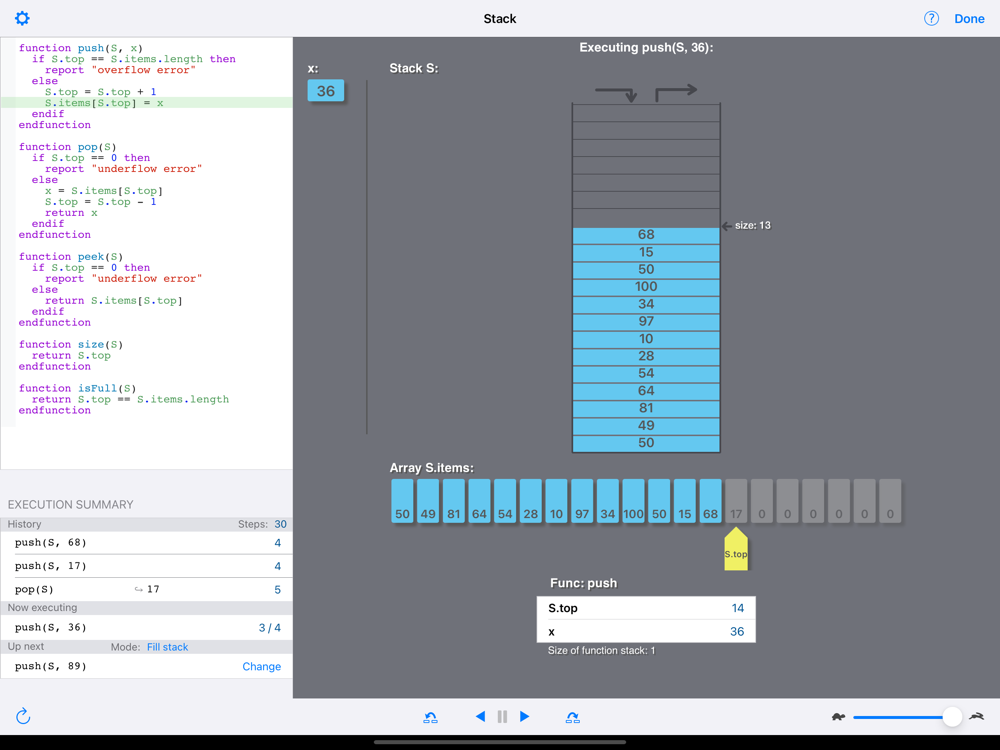The height and width of the screenshot is (750, 1000).
Task: Click the turtle slow-speed icon
Action: pyautogui.click(x=838, y=717)
